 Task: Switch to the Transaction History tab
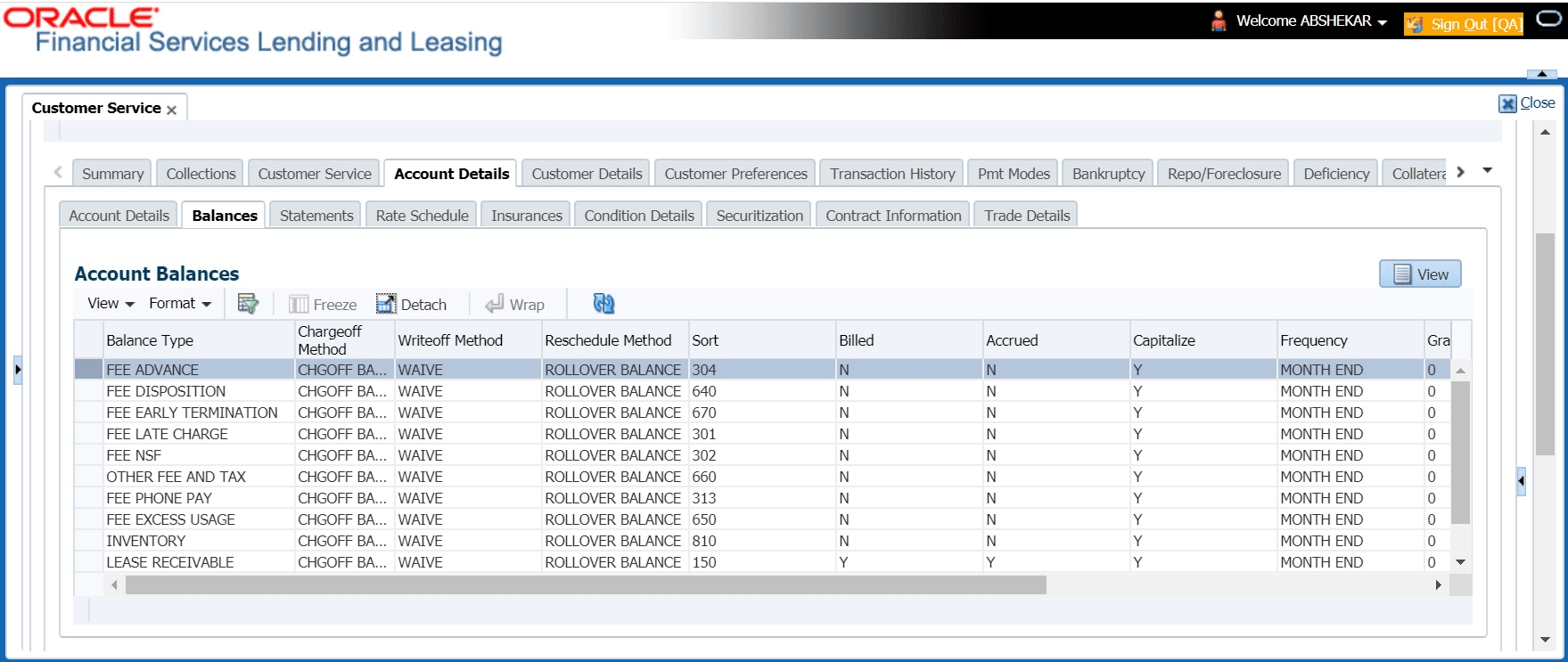coord(892,174)
